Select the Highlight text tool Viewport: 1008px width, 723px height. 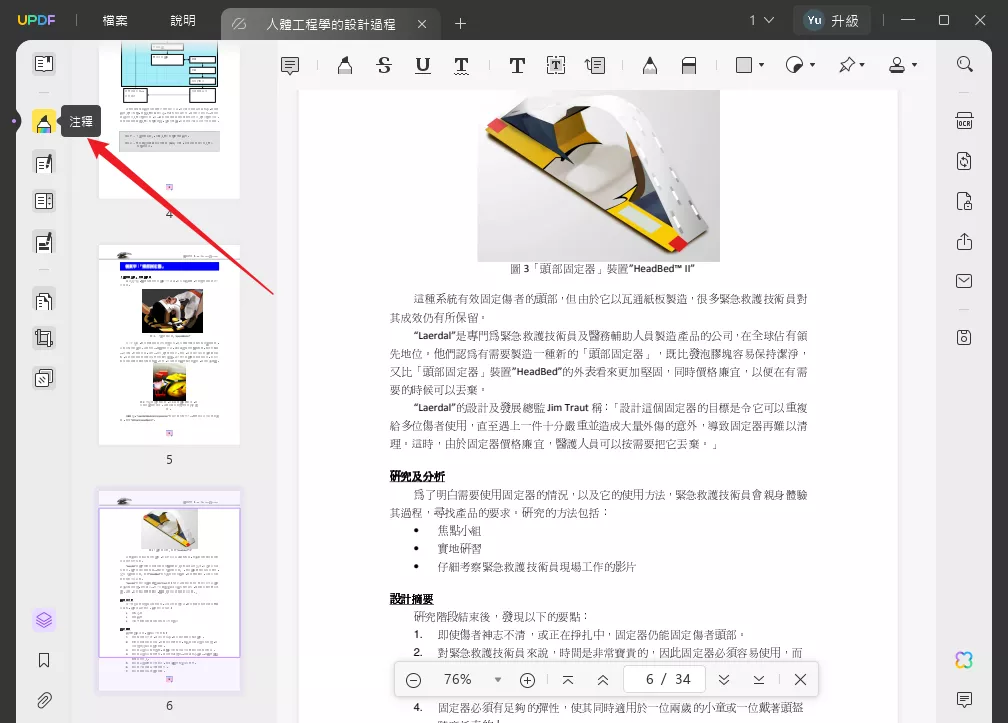345,66
